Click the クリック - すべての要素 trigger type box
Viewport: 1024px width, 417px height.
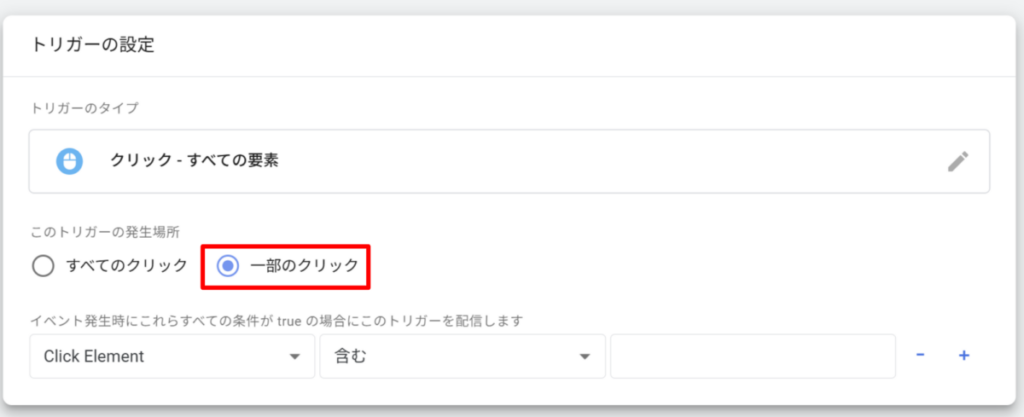(509, 161)
